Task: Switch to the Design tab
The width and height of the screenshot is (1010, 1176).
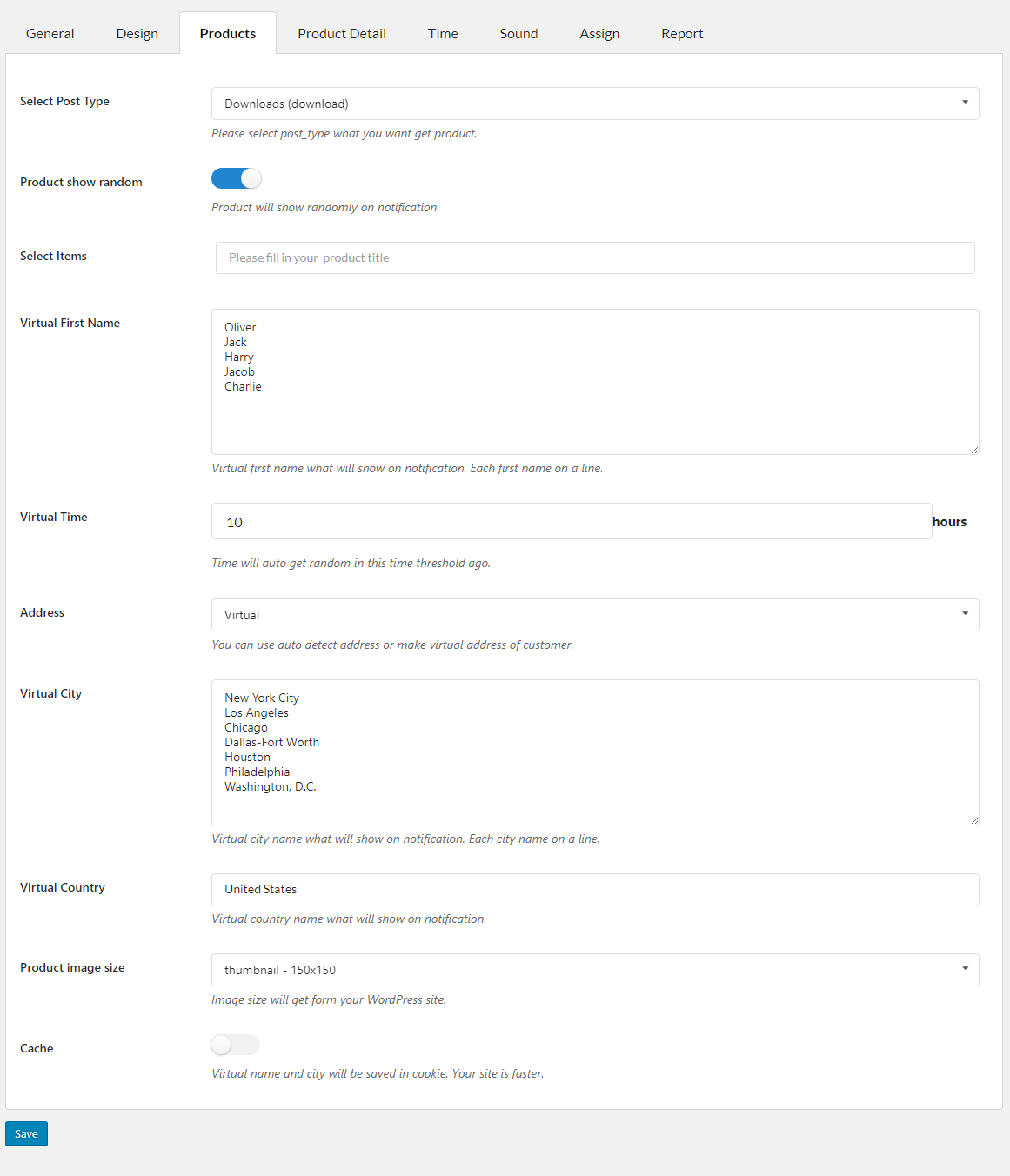Action: pyautogui.click(x=137, y=34)
